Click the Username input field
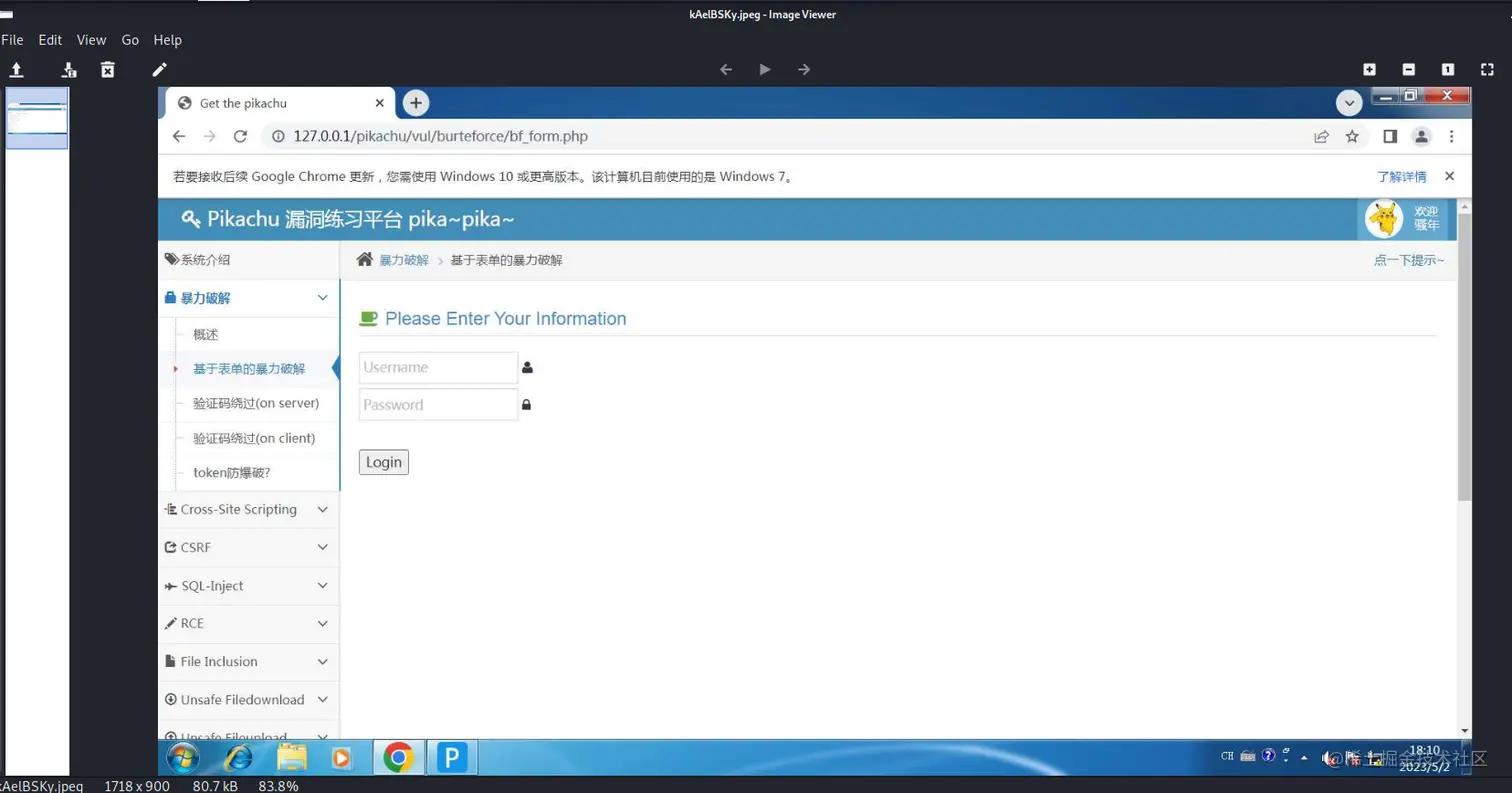 [x=438, y=368]
